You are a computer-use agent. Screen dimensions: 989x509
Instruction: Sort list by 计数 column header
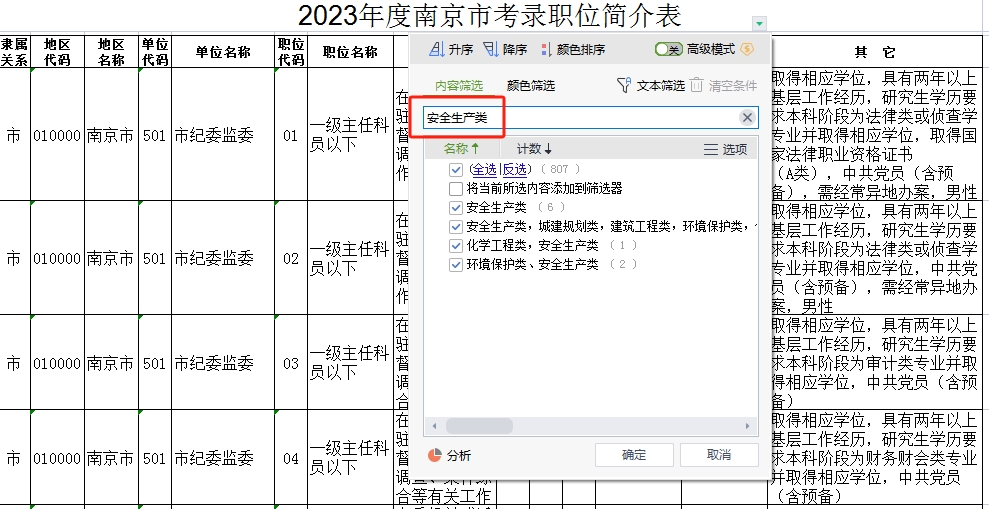(x=534, y=149)
